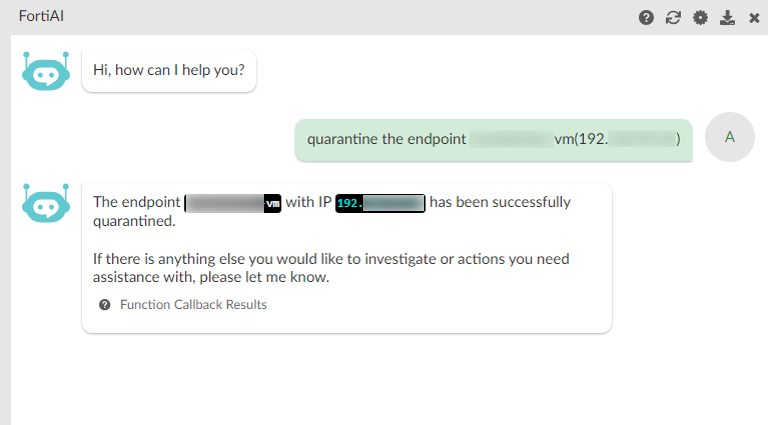Viewport: 768px width, 425px height.
Task: Click the "If there is anything else" paragraph
Action: [330, 268]
